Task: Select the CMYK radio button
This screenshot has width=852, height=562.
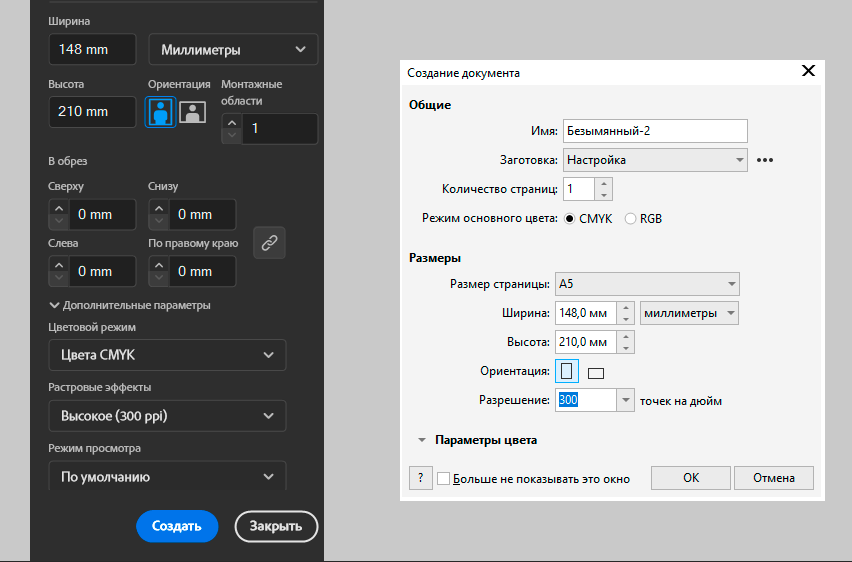Action: click(x=570, y=218)
